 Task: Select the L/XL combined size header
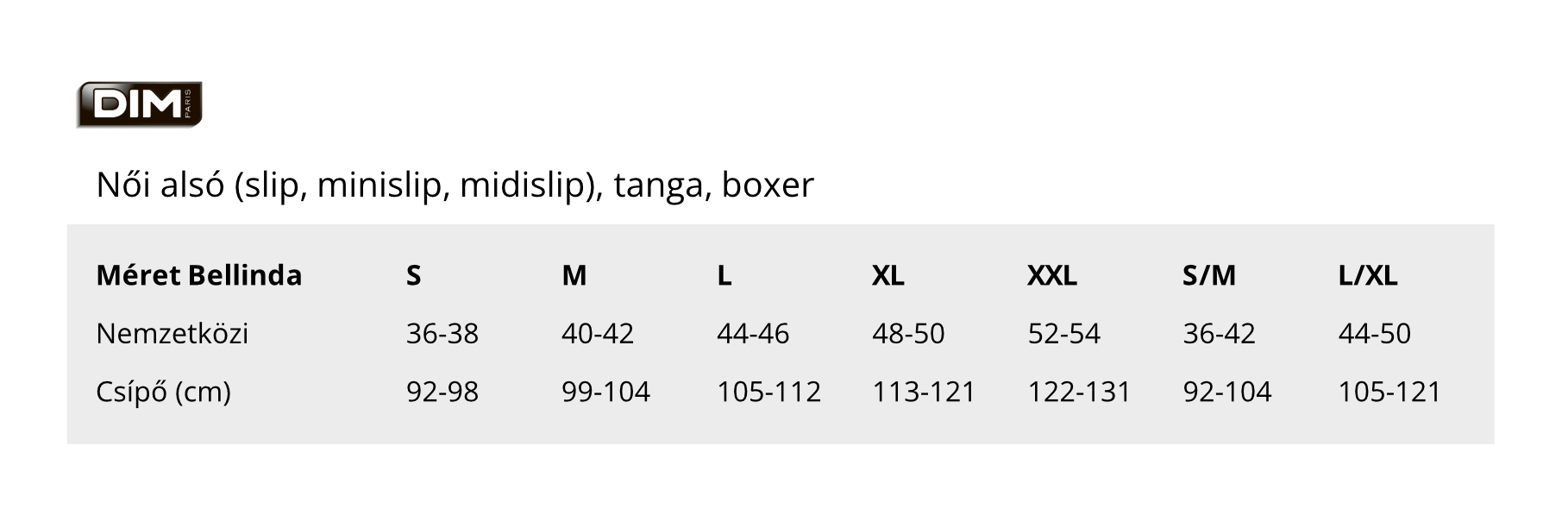click(x=1368, y=275)
